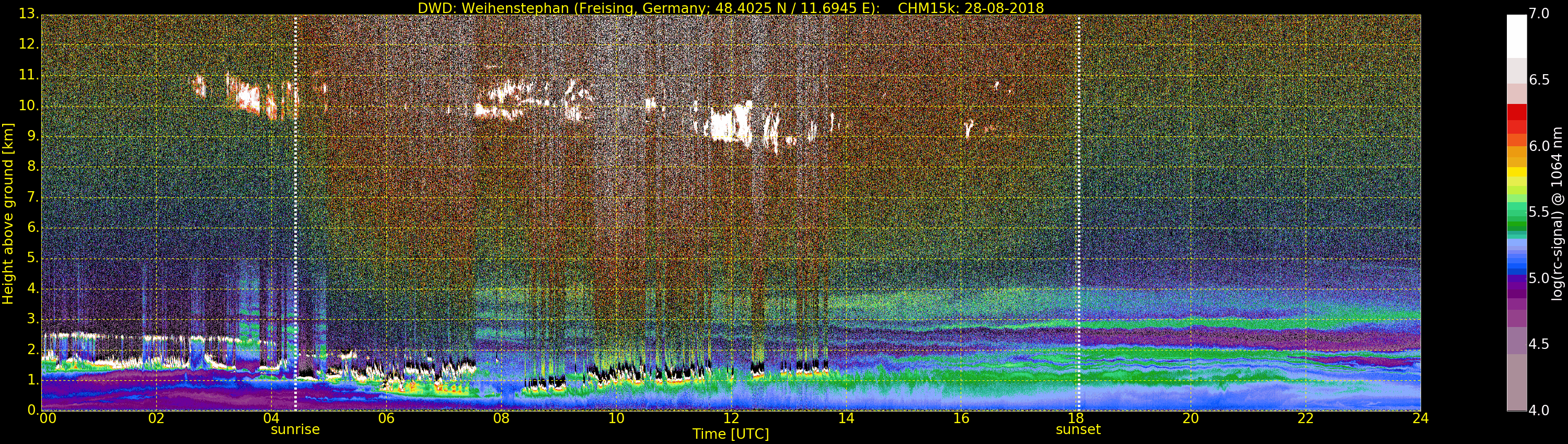This screenshot has height=444, width=1568.
Task: Click the time axis tick '06'
Action: pyautogui.click(x=387, y=418)
